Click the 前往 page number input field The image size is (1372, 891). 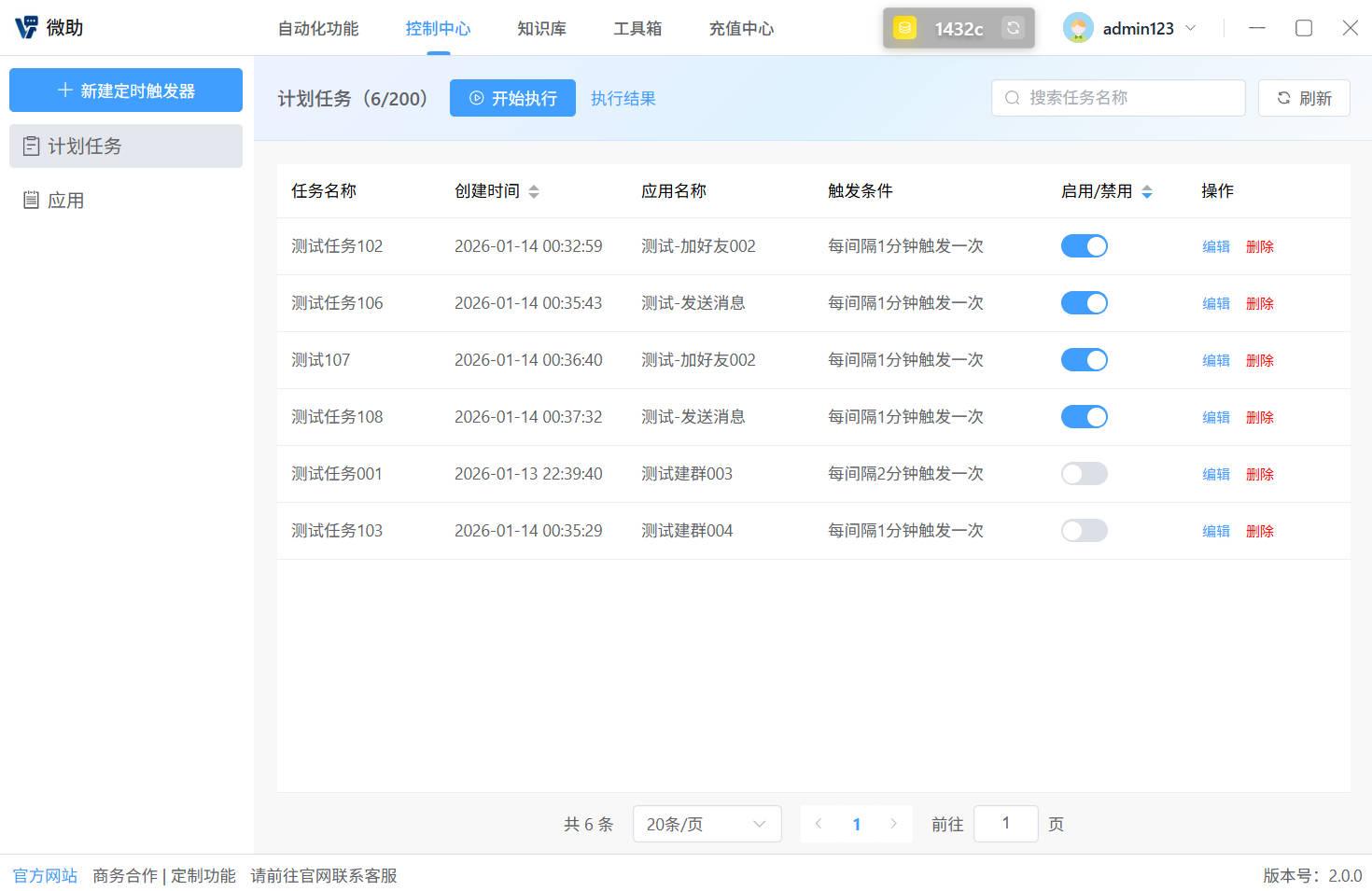[x=1005, y=824]
